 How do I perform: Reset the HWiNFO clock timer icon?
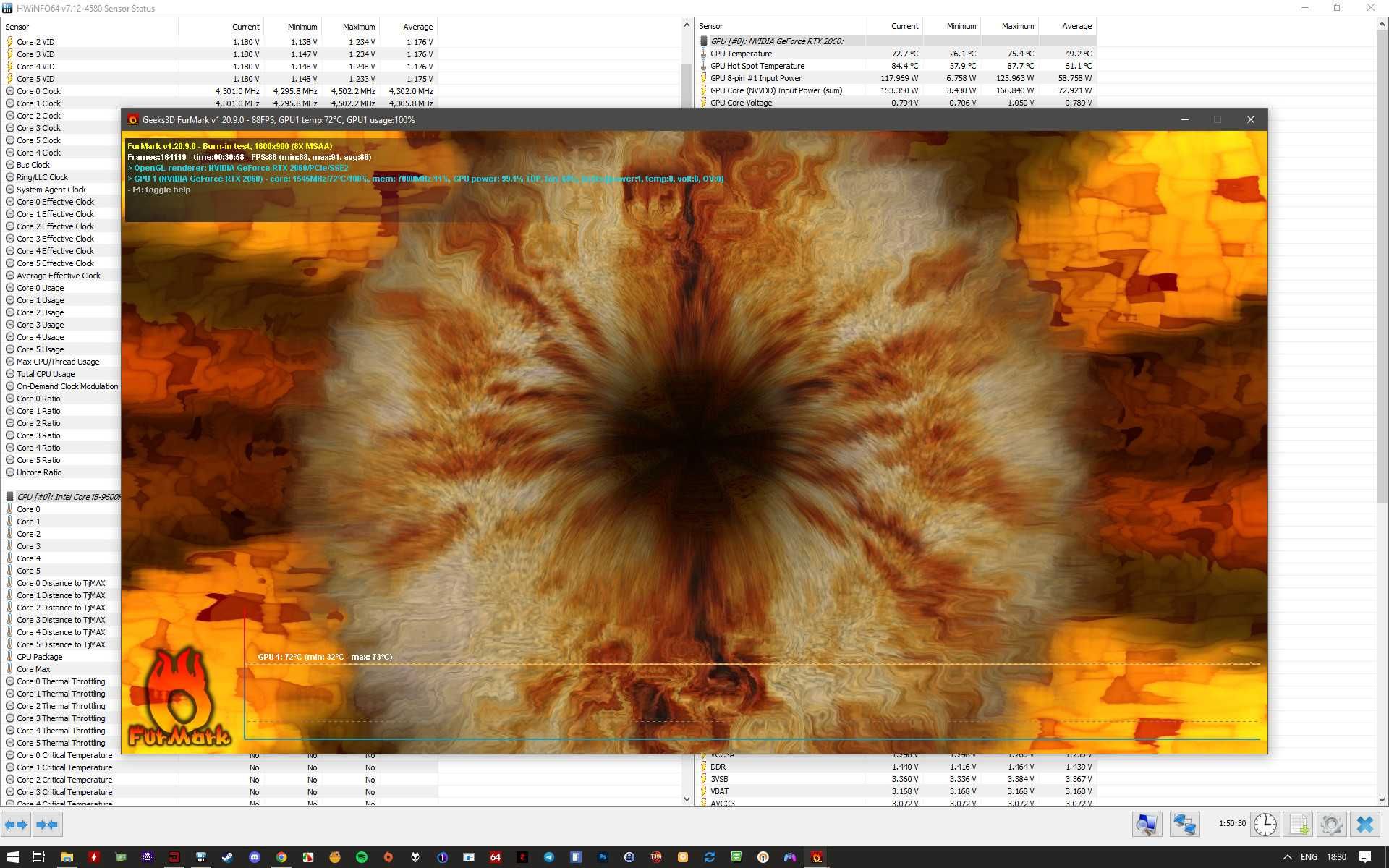[1265, 825]
